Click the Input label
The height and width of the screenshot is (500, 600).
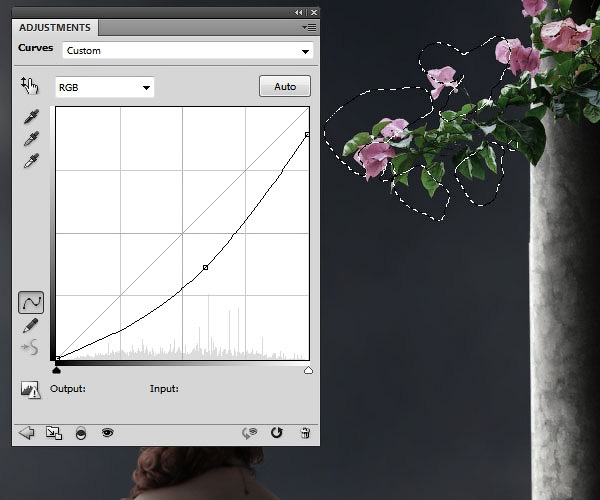click(x=164, y=389)
